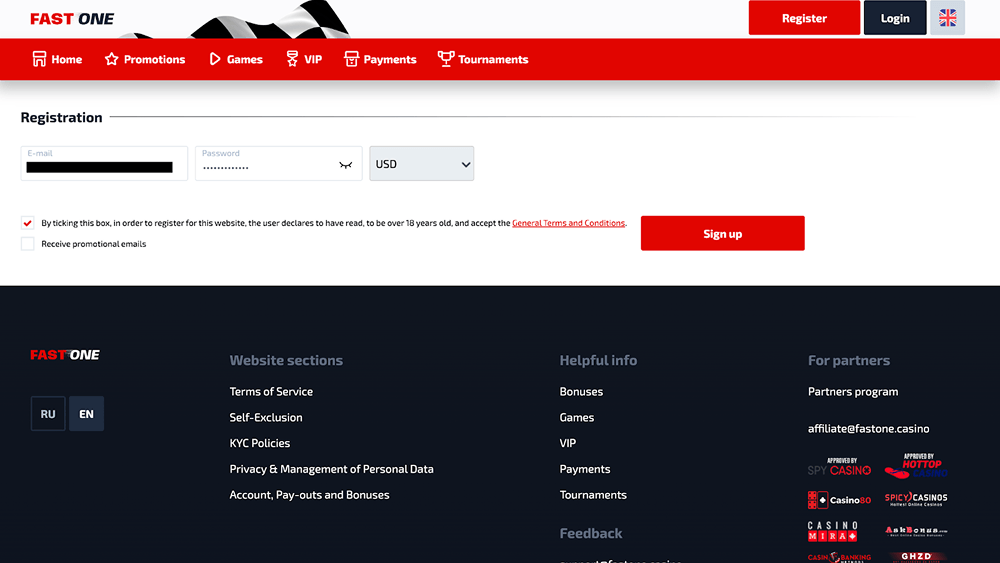Click the CasinoBD partner logo

[839, 499]
